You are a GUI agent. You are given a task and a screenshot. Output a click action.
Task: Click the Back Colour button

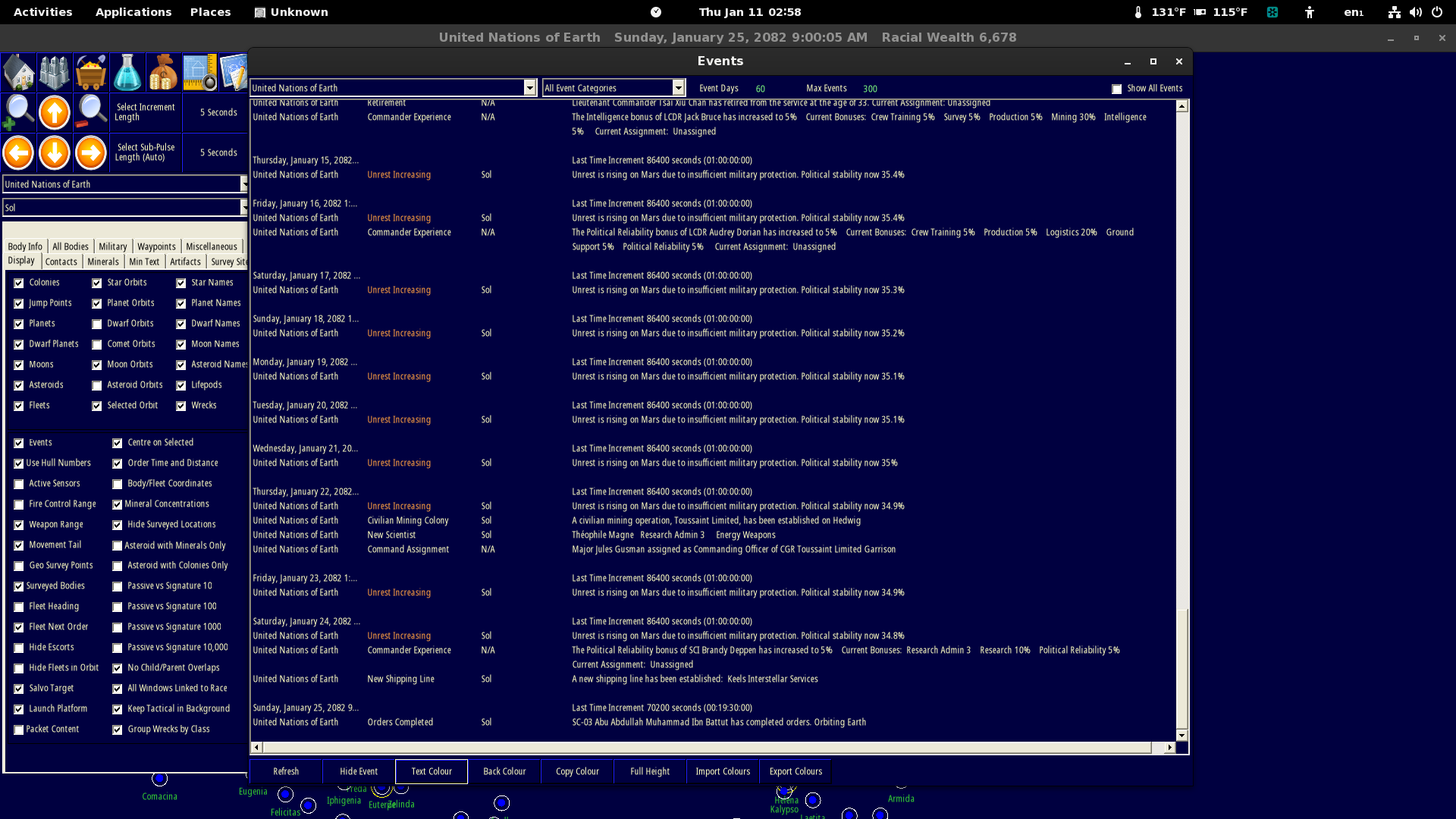click(504, 771)
